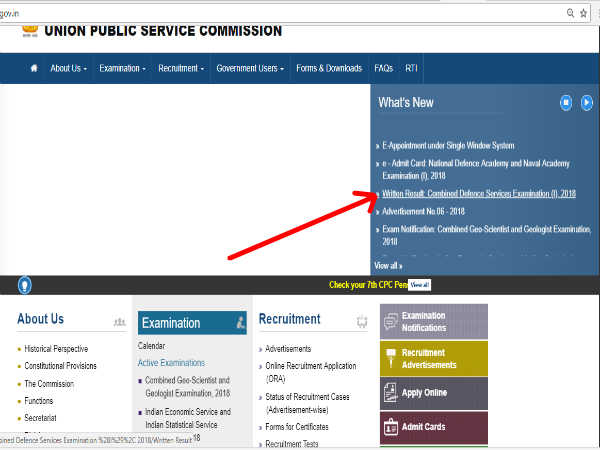Open Advertisement No.06 - 2018 link
Viewport: 600px width, 450px height.
click(423, 211)
